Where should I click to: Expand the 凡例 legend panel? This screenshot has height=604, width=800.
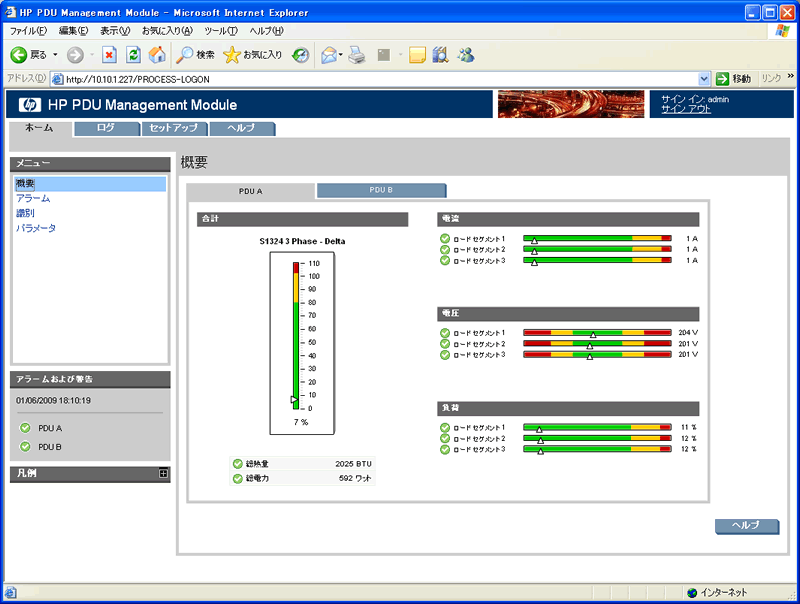[x=163, y=474]
